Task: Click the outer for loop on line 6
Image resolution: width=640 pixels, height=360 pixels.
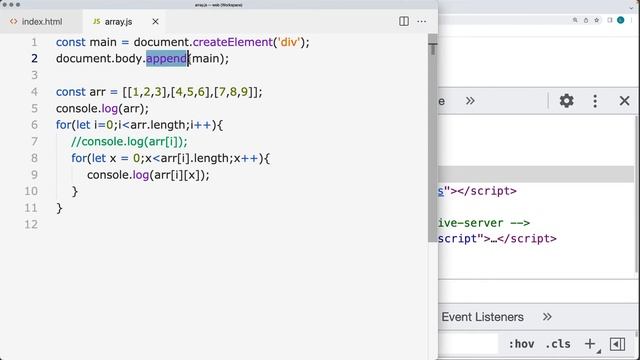Action: pyautogui.click(x=140, y=125)
